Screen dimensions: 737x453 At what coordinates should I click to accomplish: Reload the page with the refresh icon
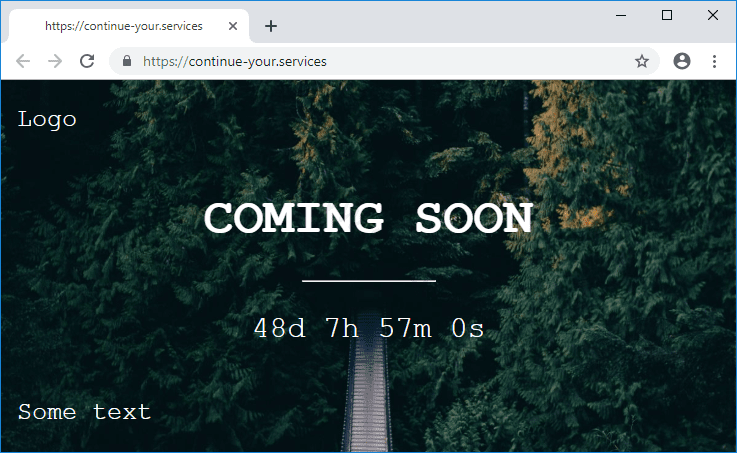[87, 61]
